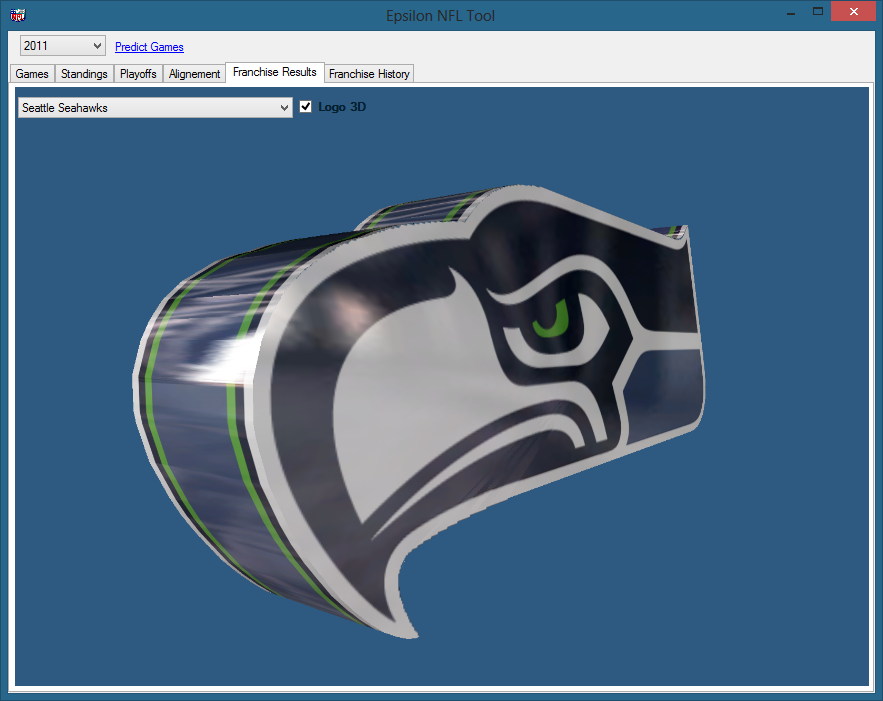The image size is (883, 701).
Task: Close the Epsilon NFL Tool window
Action: [855, 13]
